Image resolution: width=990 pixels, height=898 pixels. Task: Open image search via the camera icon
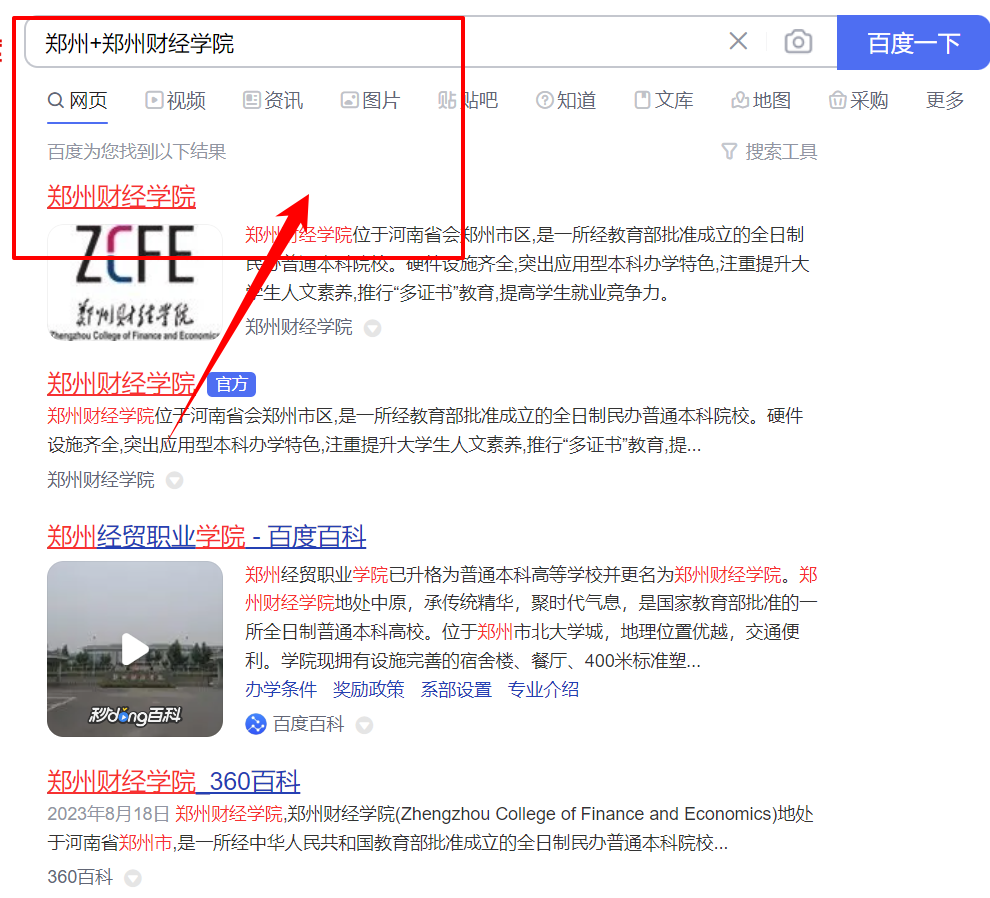click(798, 42)
